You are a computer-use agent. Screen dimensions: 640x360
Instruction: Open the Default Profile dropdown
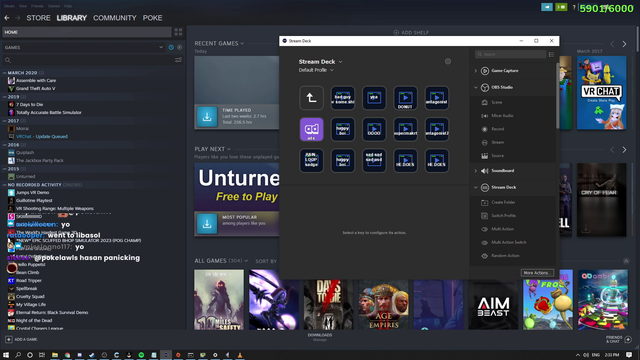(316, 70)
